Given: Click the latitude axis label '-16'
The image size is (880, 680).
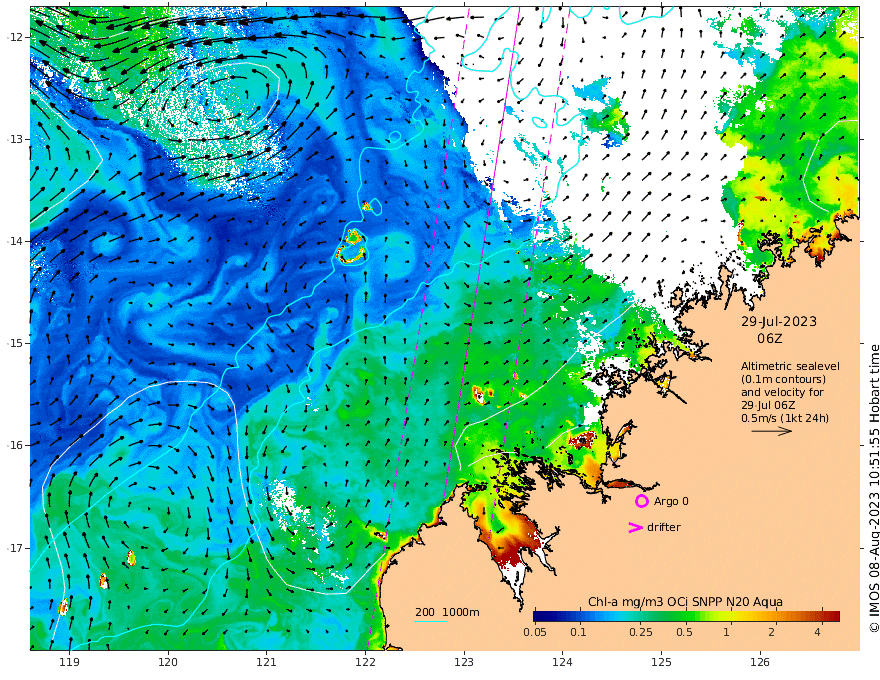Looking at the screenshot, I should pos(15,445).
